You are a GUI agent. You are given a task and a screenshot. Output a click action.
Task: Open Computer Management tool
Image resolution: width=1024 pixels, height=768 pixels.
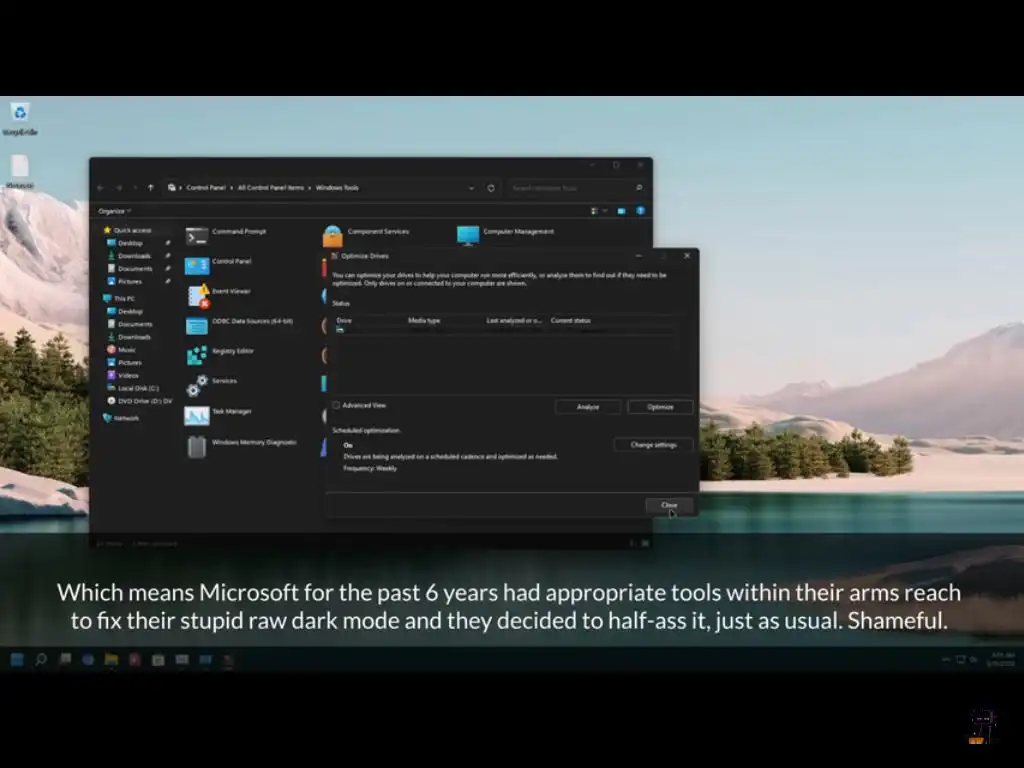point(505,234)
